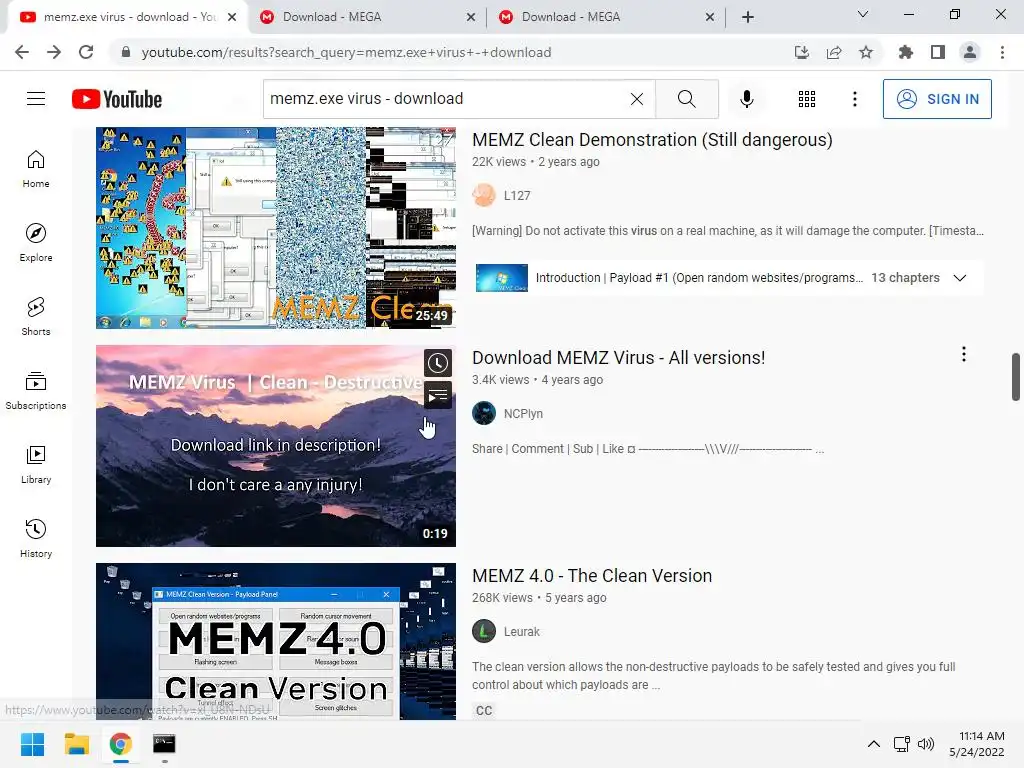This screenshot has height=768, width=1024.
Task: Open Shorts in the sidebar
Action: [x=36, y=317]
